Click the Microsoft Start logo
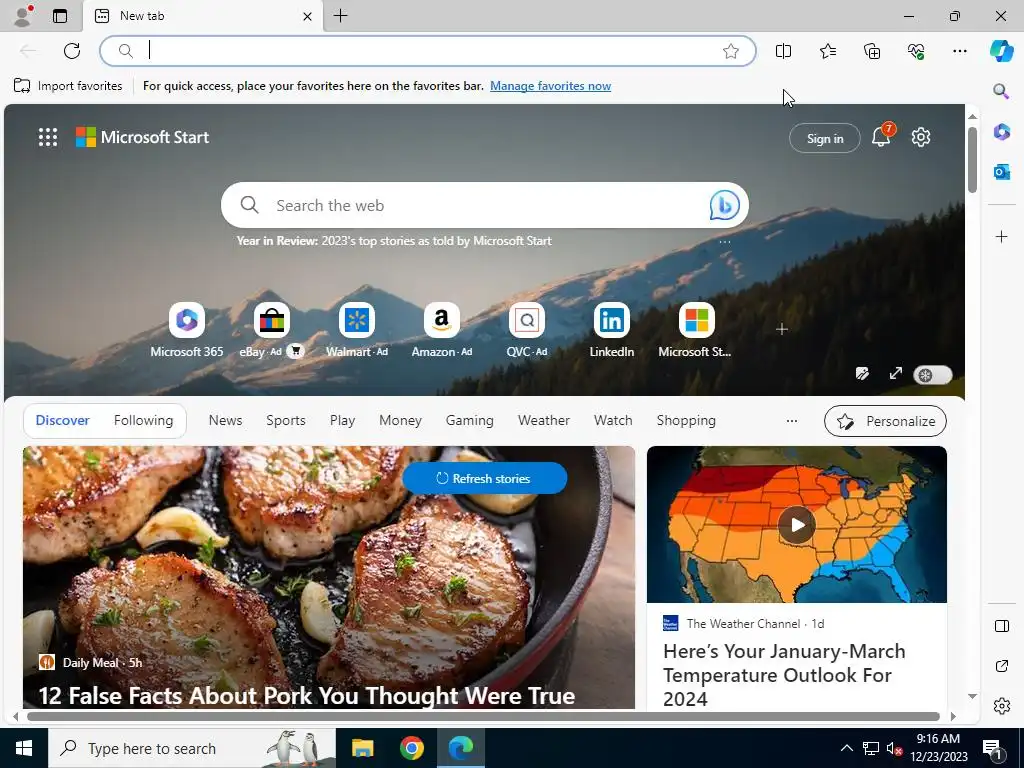The image size is (1024, 768). click(142, 137)
